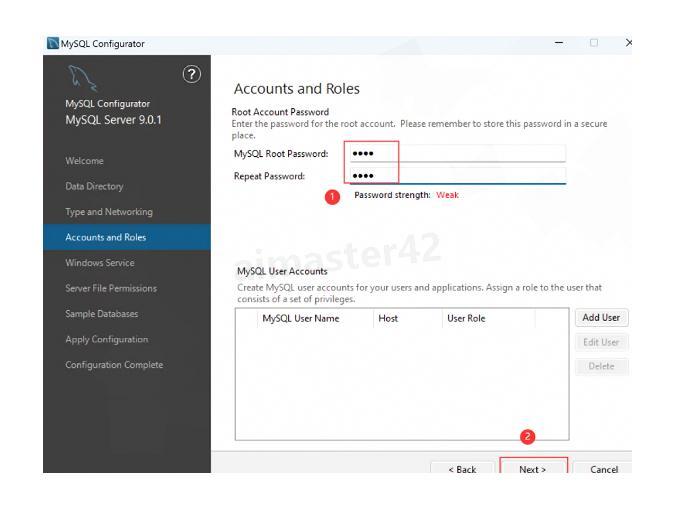
Task: Cancel the configuration wizard
Action: pos(604,469)
